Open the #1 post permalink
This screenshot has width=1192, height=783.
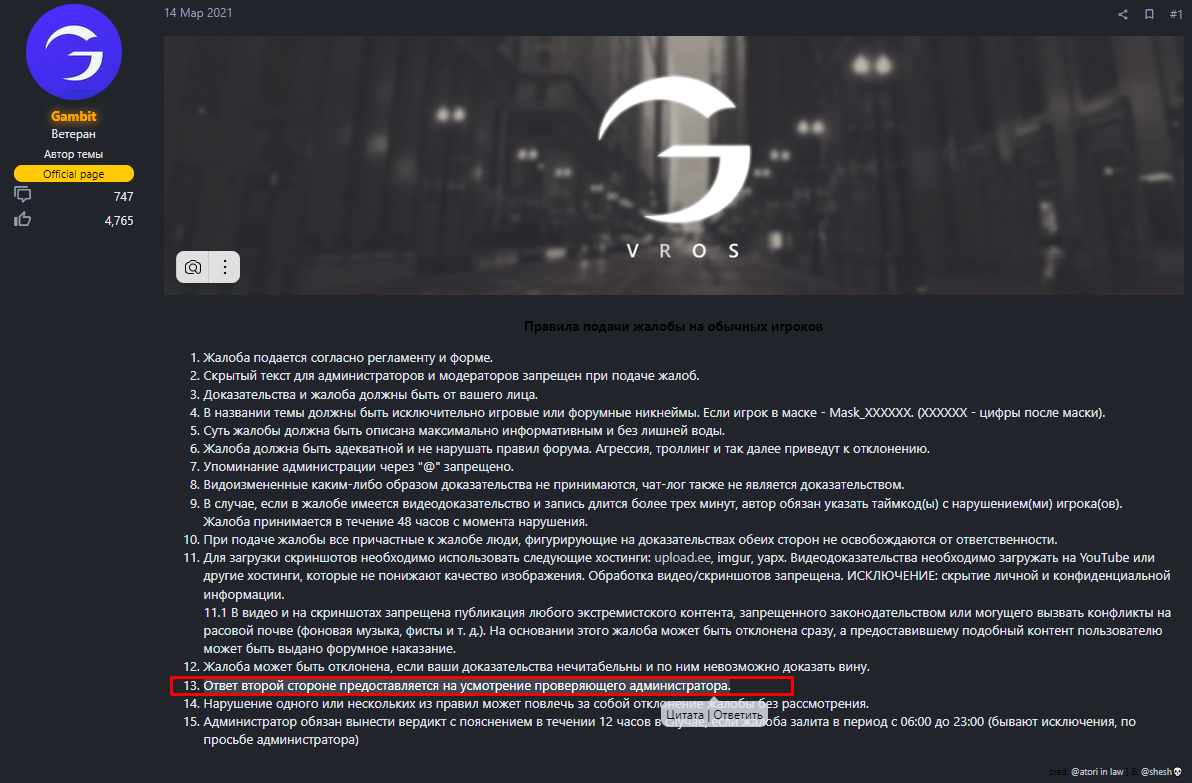1176,14
